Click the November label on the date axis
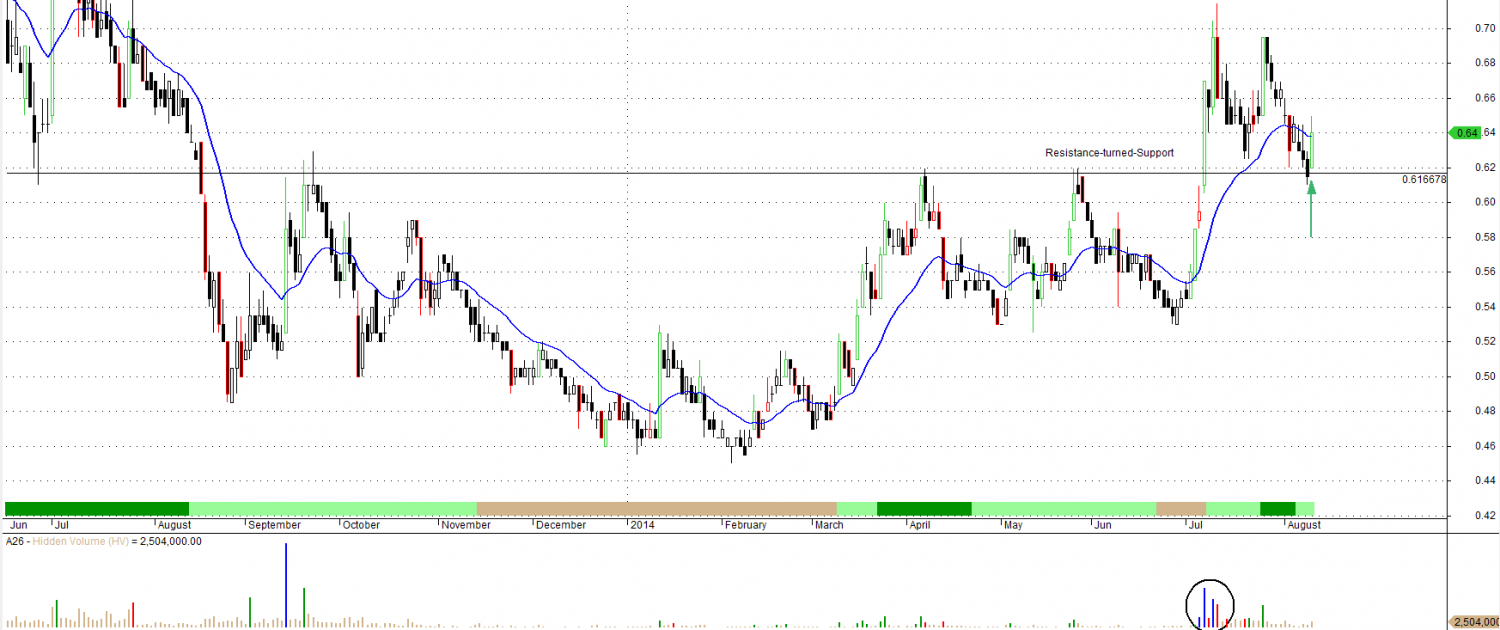Screen dimensions: 1500x630 tap(467, 524)
